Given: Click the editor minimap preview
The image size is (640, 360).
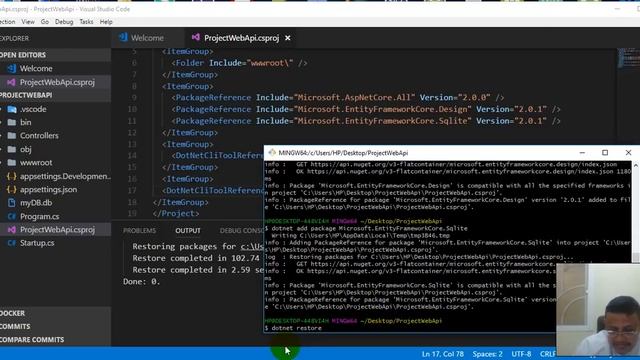Looking at the screenshot, I should point(629,58).
